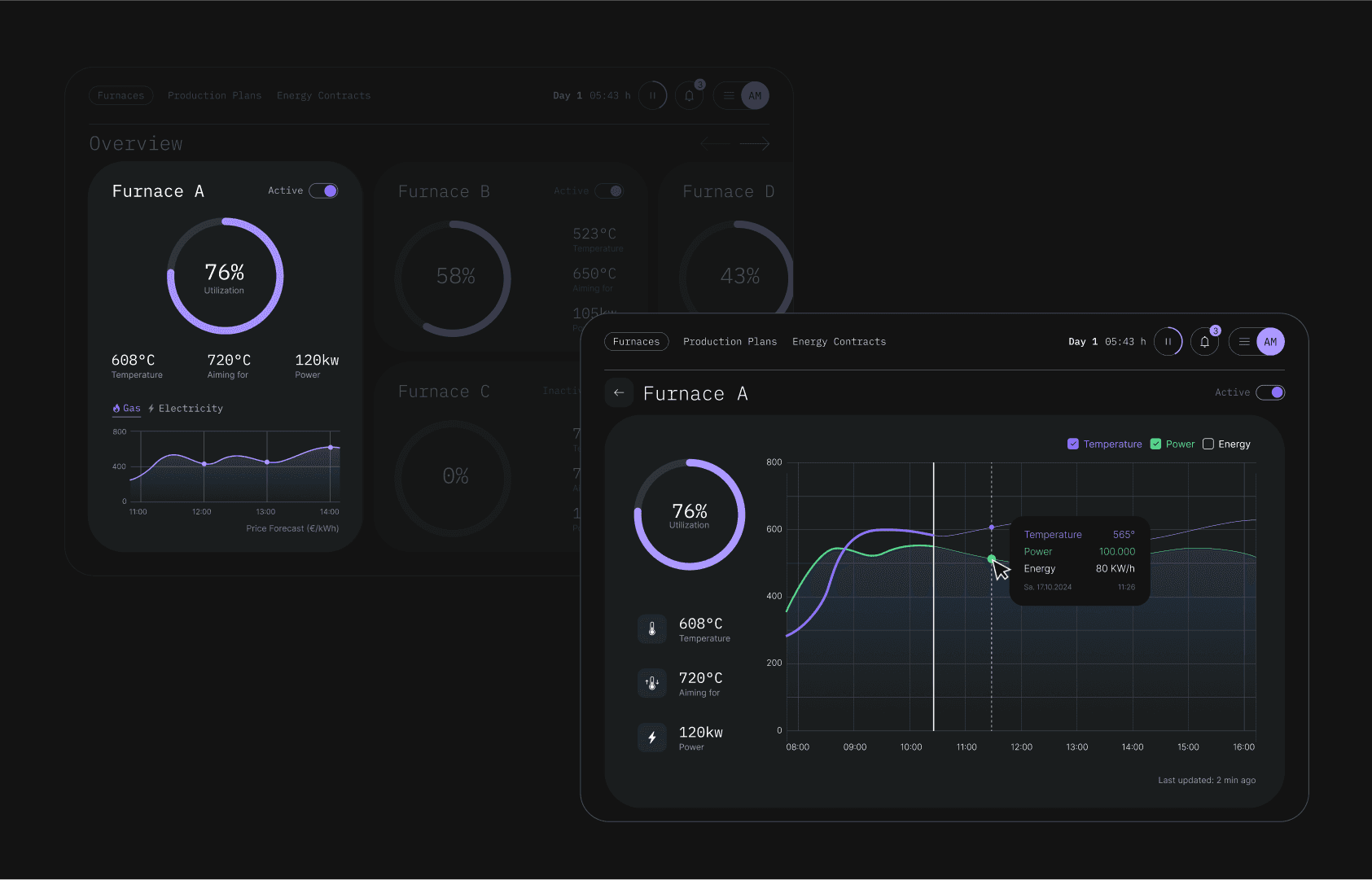Toggle Active switch in Furnace A detail window
Image resolution: width=1372 pixels, height=880 pixels.
[1270, 392]
